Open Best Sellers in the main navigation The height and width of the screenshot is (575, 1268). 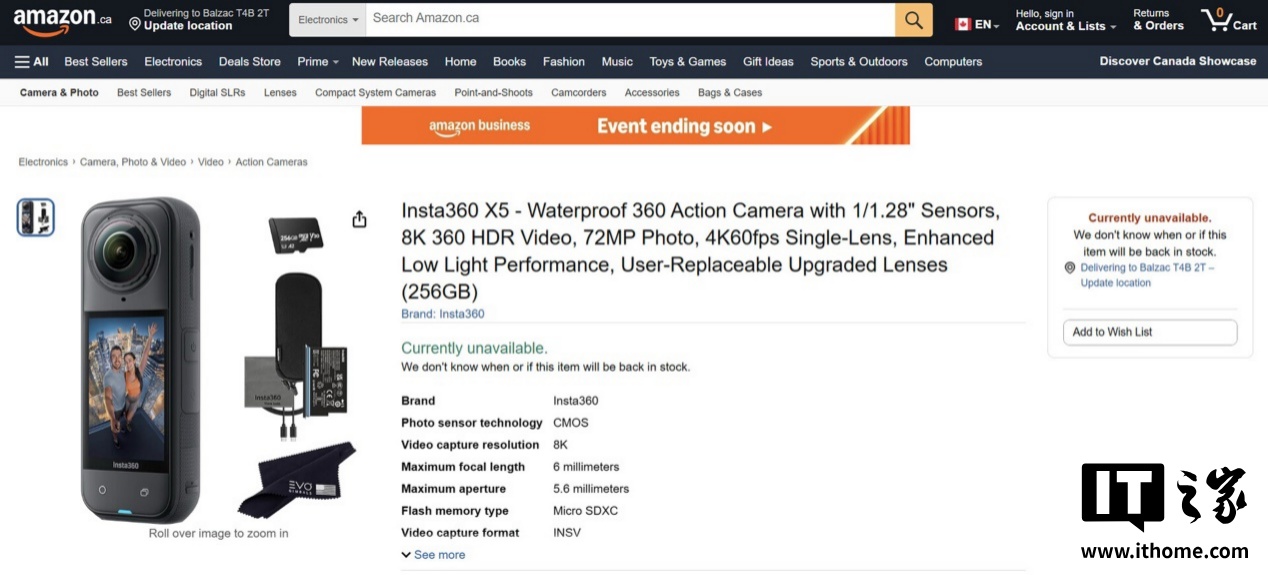96,62
